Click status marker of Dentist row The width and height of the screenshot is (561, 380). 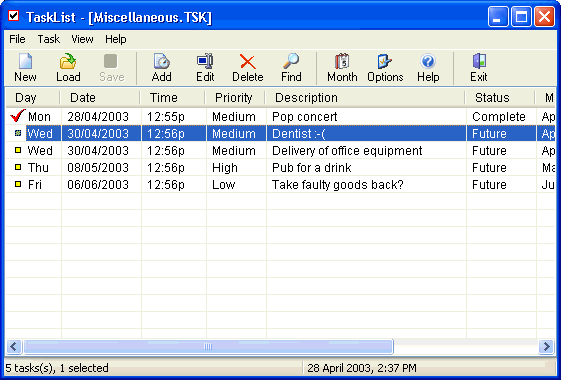coord(18,133)
